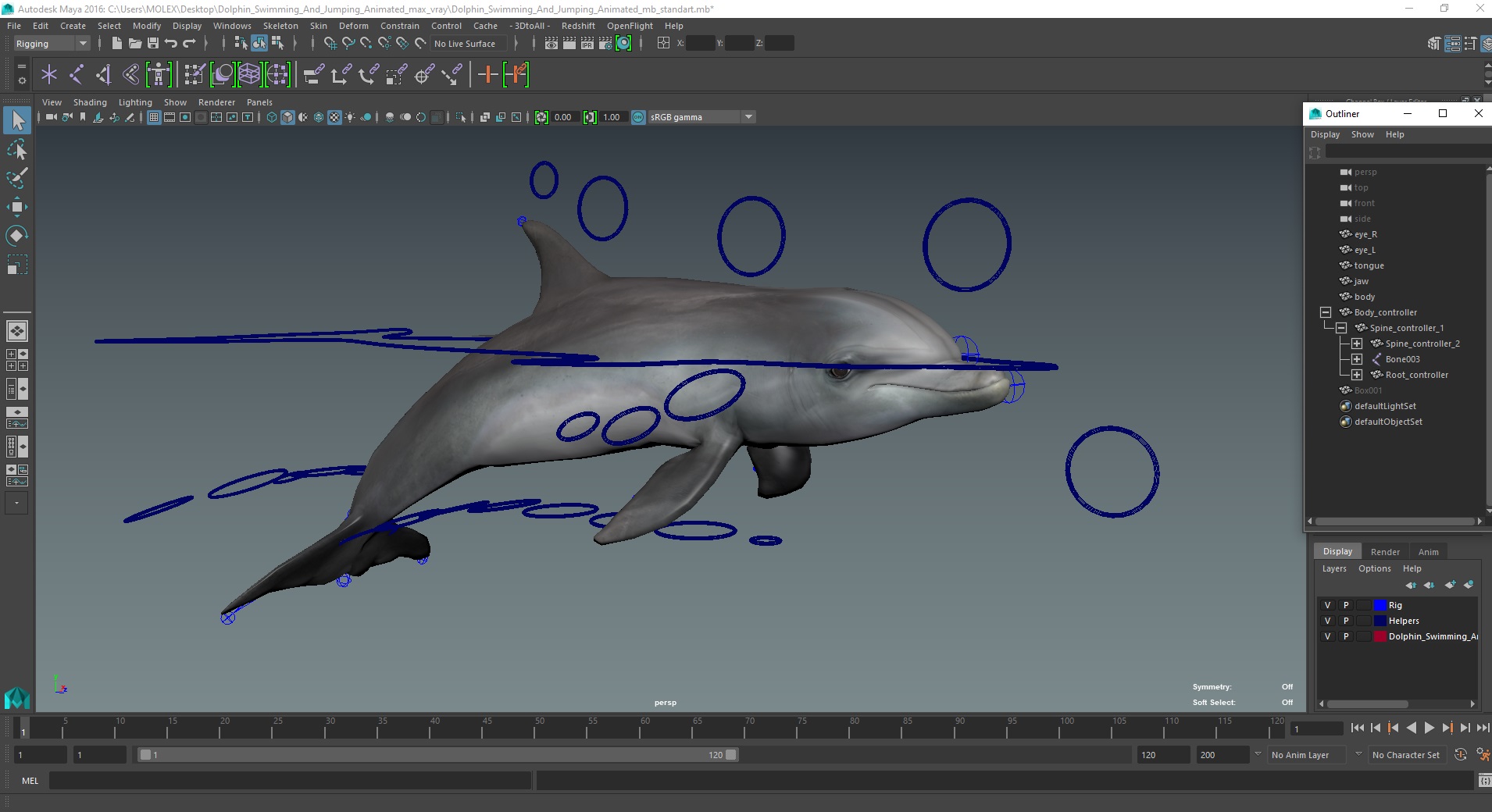1492x812 pixels.
Task: Click the Redo arrow icon
Action: [x=189, y=44]
